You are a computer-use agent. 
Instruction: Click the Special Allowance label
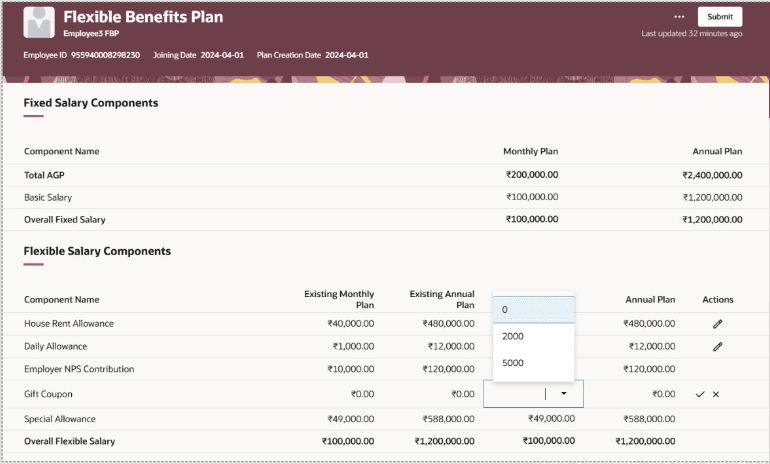click(x=60, y=419)
